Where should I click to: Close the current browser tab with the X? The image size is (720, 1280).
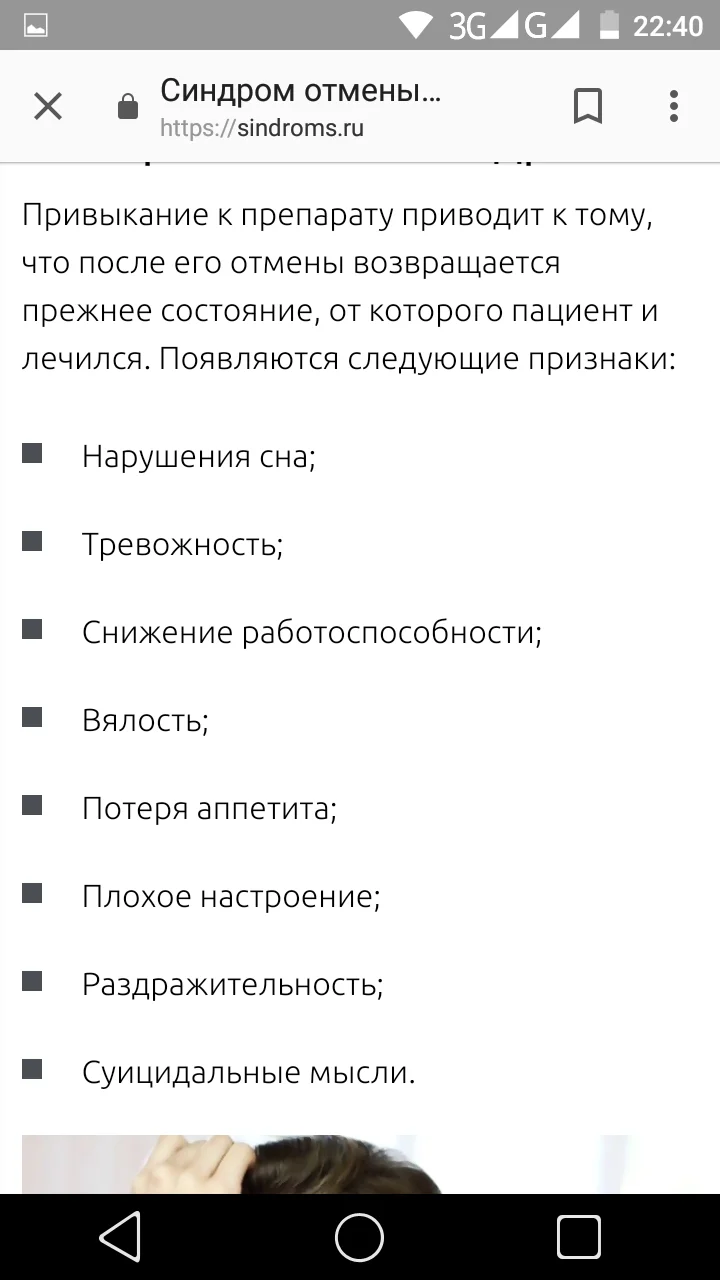point(47,105)
